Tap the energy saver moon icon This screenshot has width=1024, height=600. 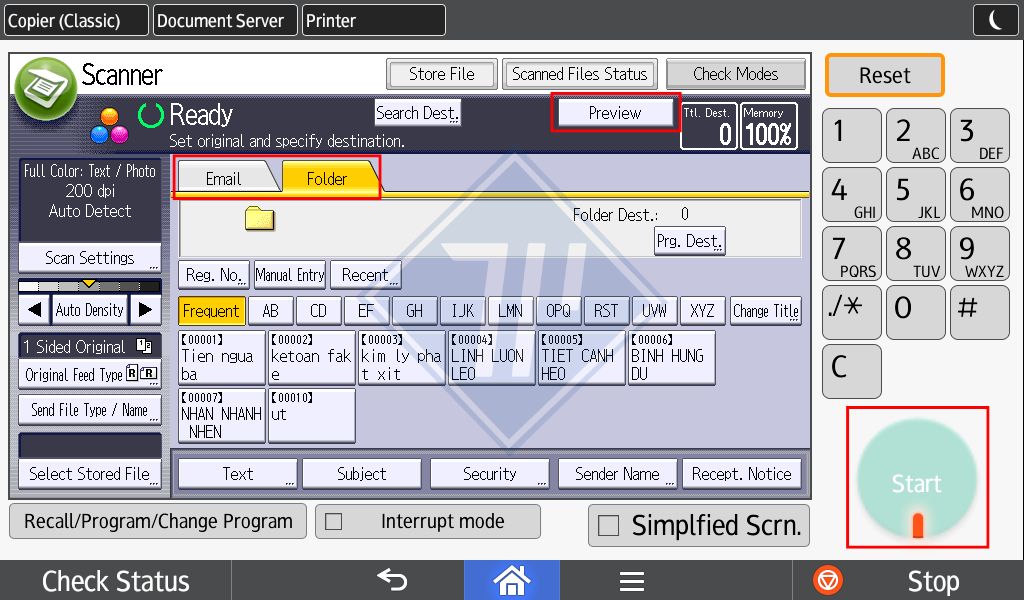point(995,20)
